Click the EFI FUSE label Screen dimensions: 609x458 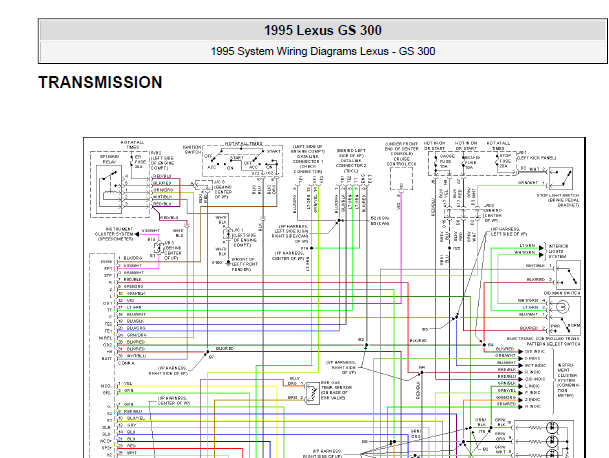point(140,162)
